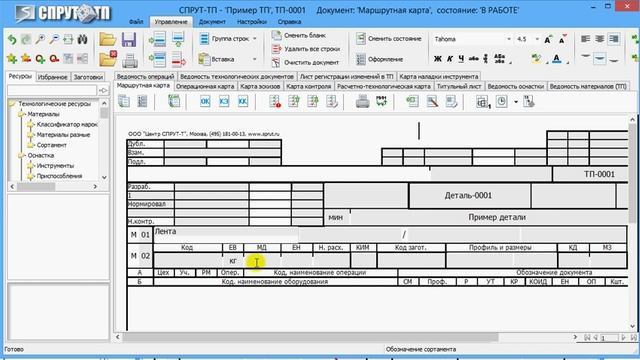Open the Справка menu
Viewport: 640px width, 360px height.
[x=289, y=22]
